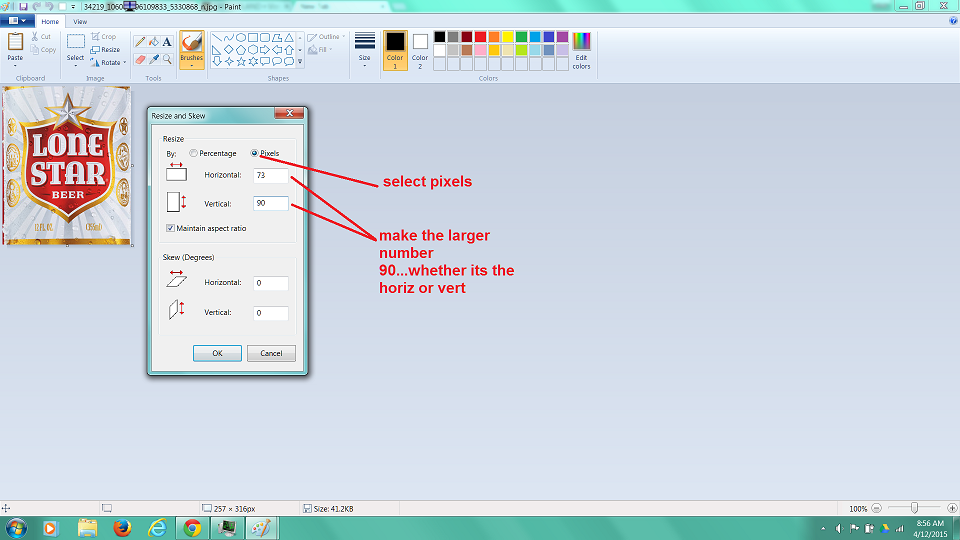This screenshot has width=960, height=540.
Task: Activate the Color picker eyedropper
Action: point(153,59)
